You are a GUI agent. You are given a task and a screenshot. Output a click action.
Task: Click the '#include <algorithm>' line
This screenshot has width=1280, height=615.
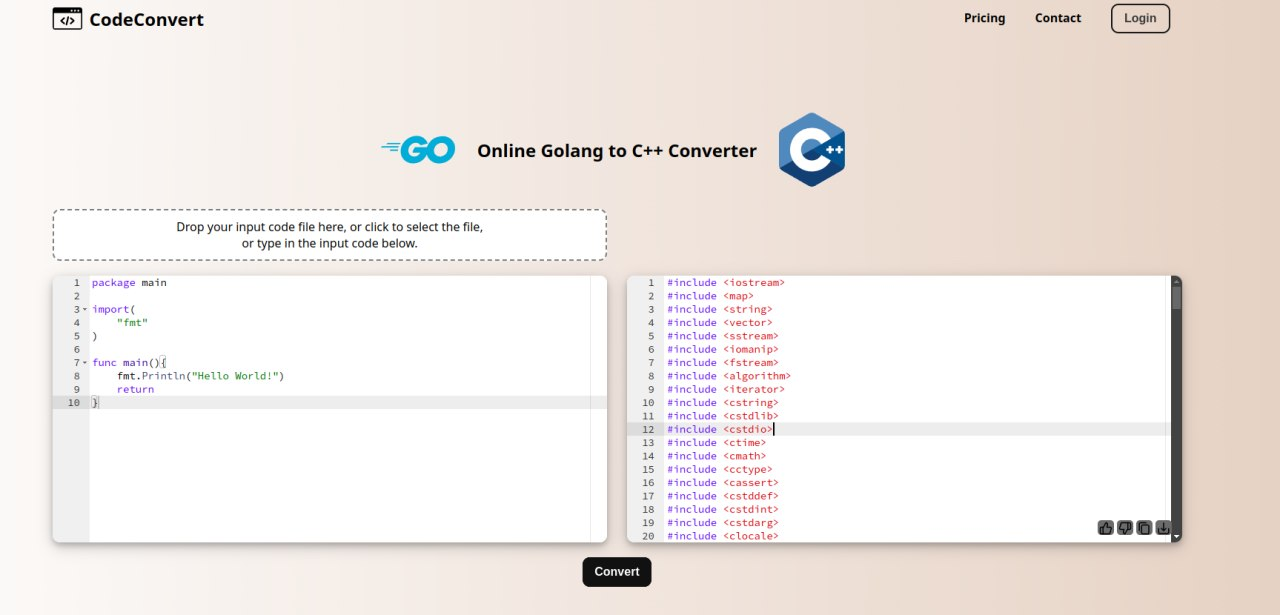click(729, 376)
